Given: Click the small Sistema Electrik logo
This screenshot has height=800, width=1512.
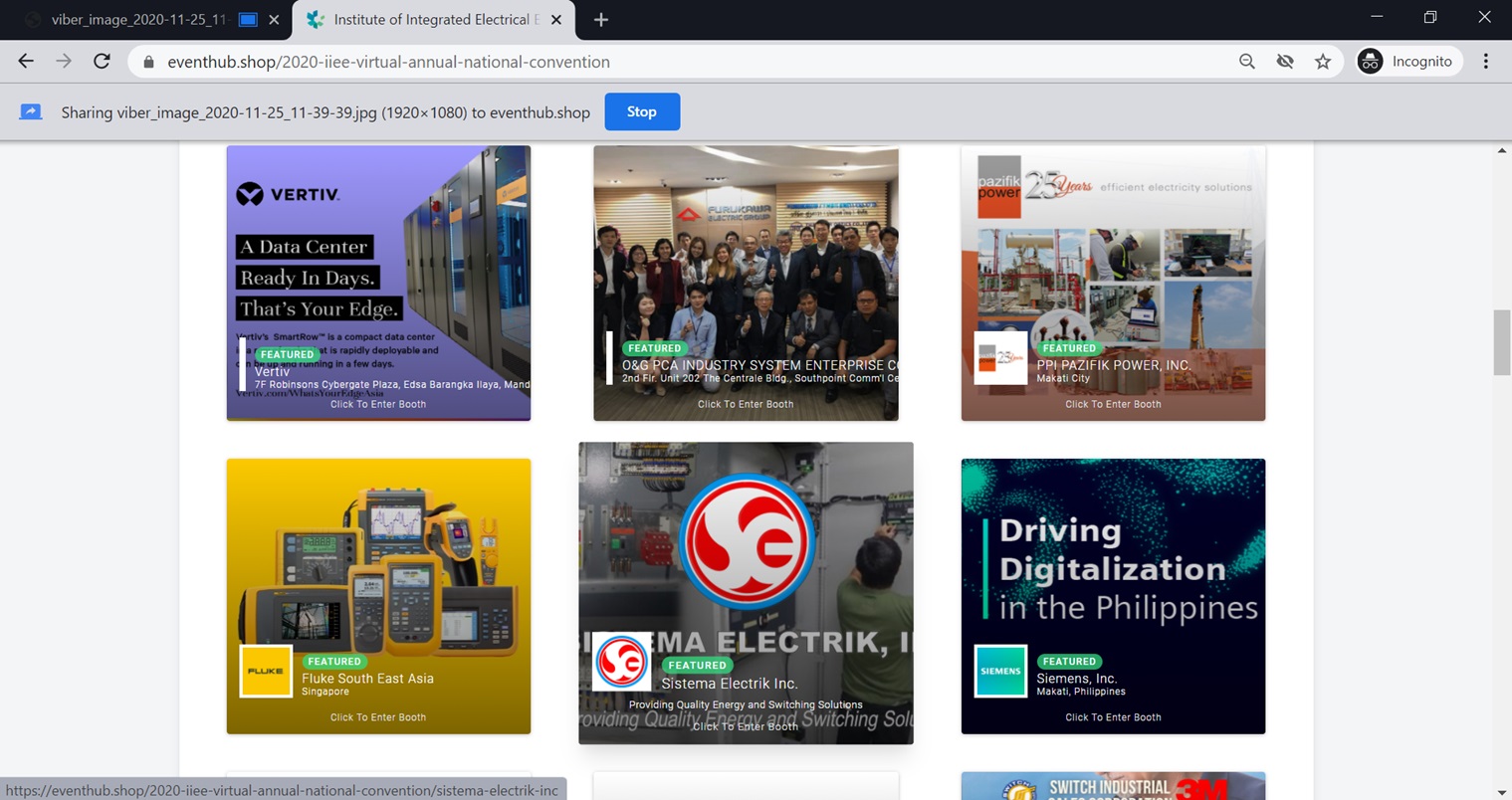Looking at the screenshot, I should pos(621,662).
